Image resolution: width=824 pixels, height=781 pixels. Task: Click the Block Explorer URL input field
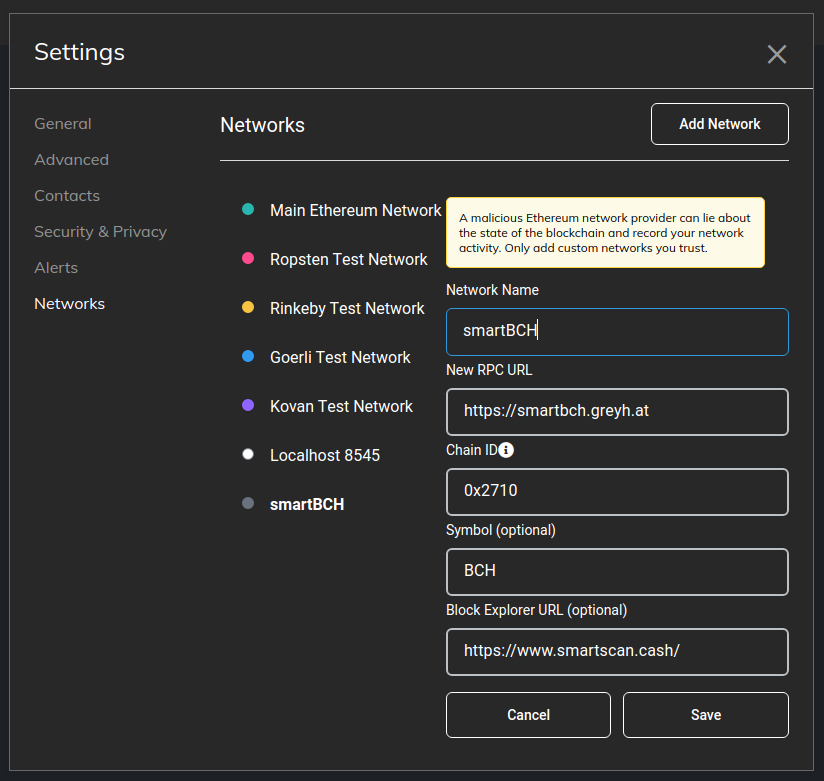click(617, 652)
